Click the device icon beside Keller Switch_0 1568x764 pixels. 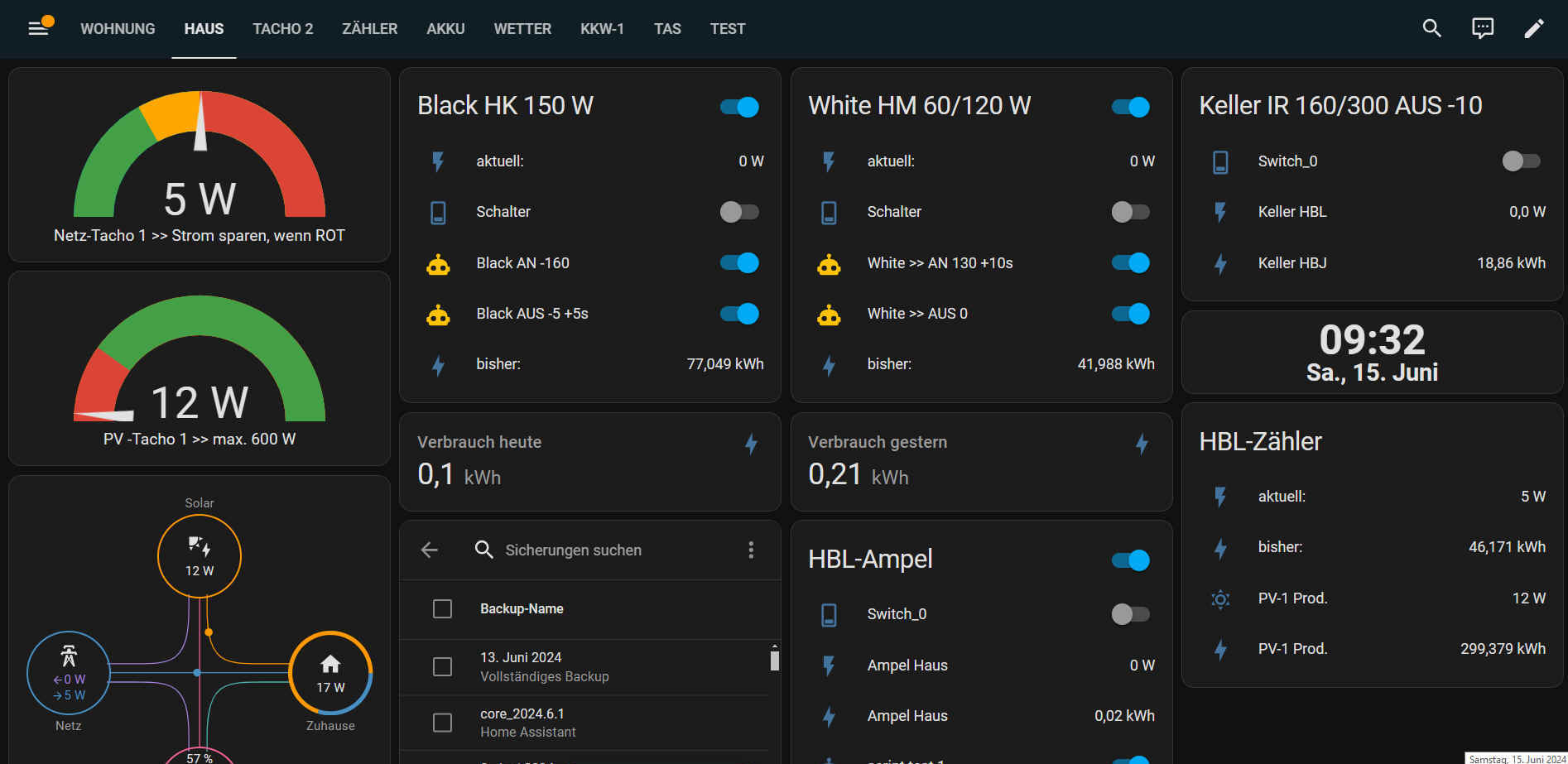(1220, 162)
